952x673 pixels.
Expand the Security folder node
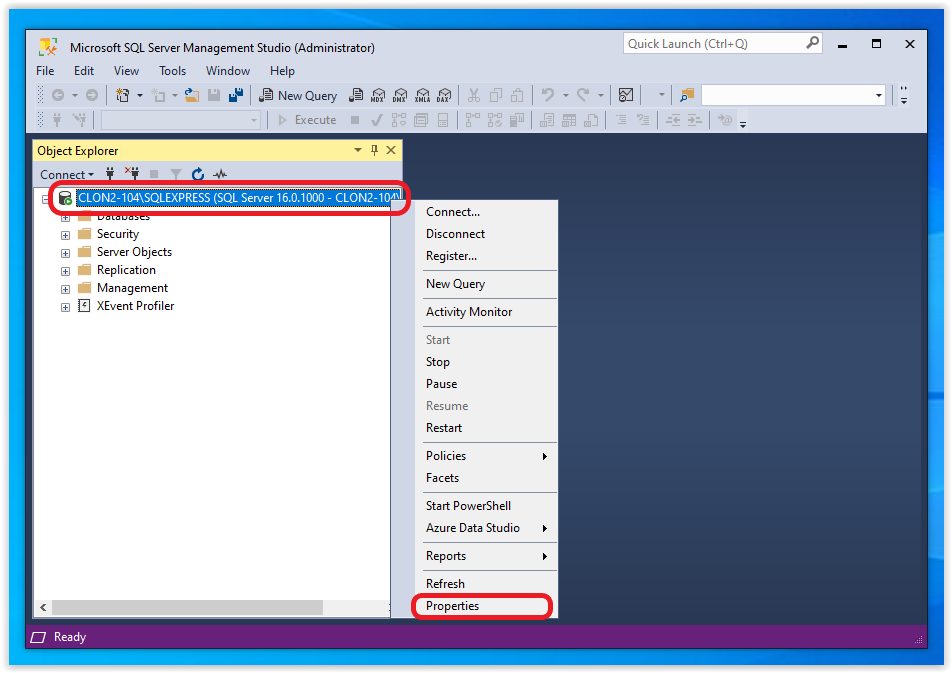[66, 235]
